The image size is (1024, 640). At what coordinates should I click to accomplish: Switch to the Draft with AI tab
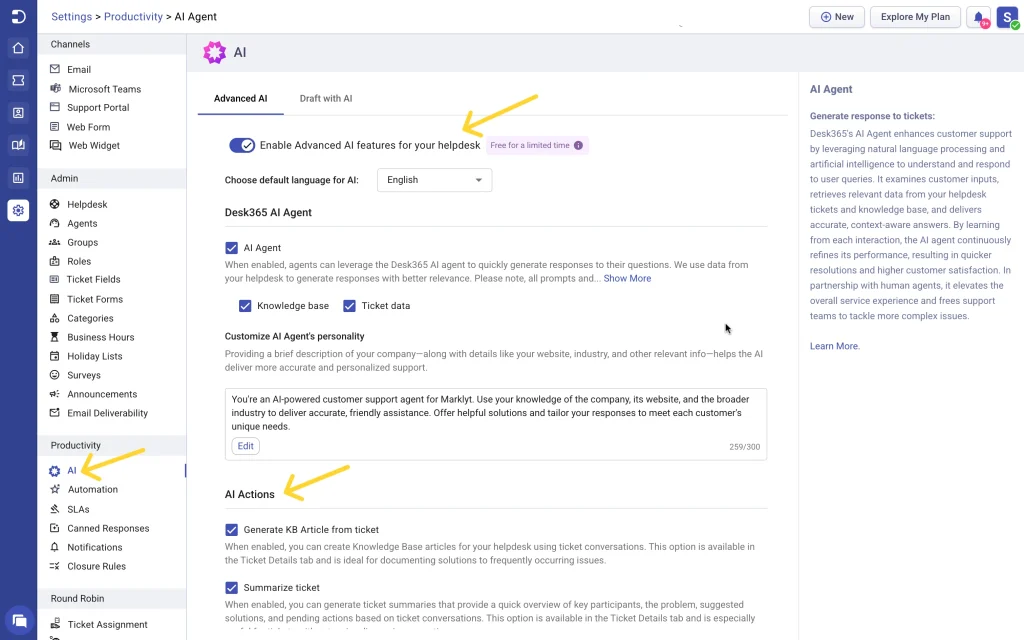point(326,99)
